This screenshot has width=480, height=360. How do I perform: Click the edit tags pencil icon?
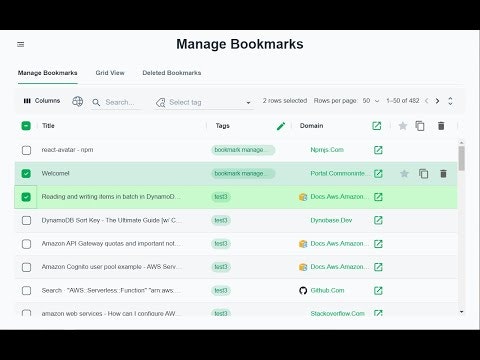tap(281, 126)
